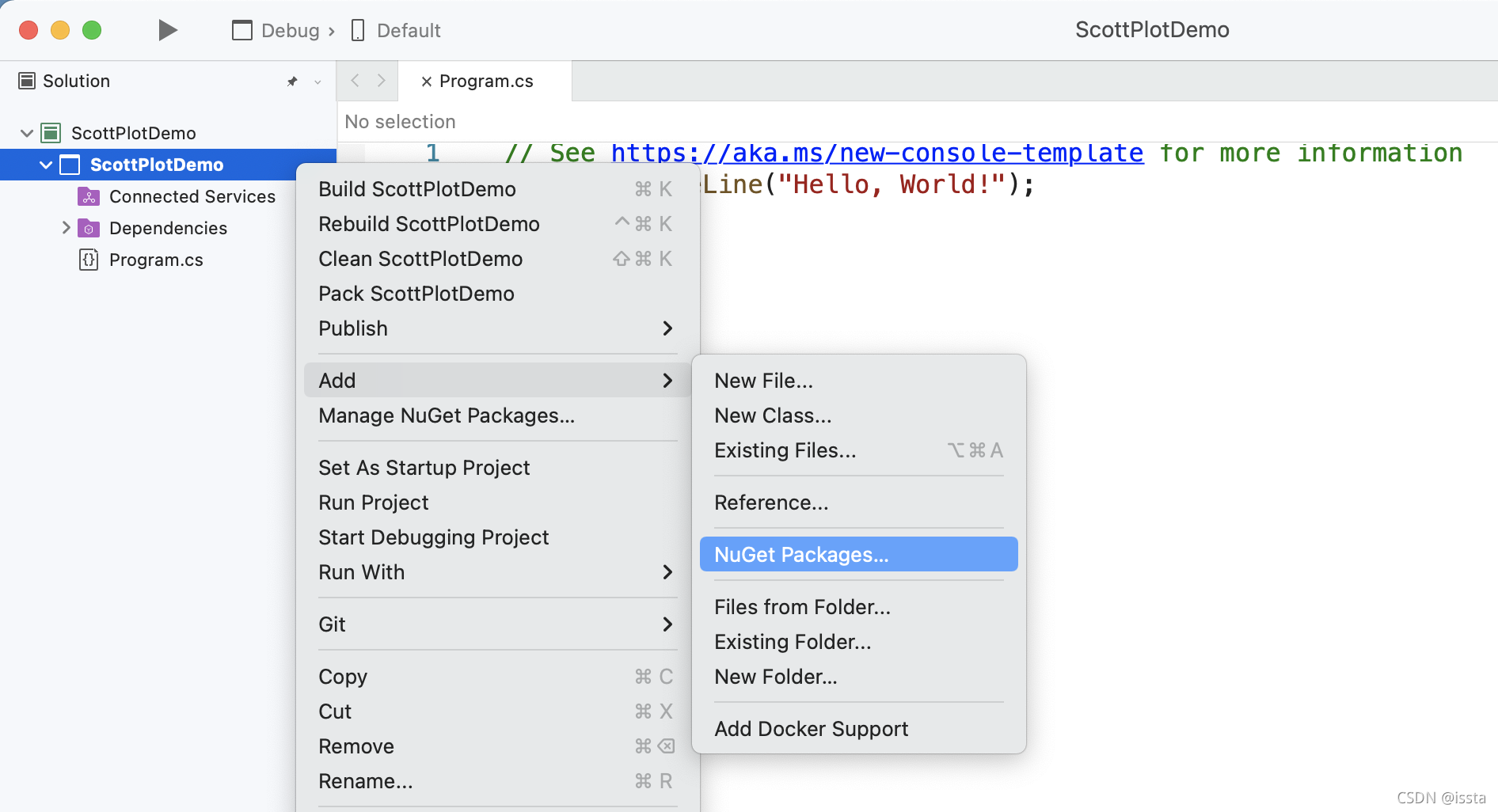Select Program.cs in solution tree
The image size is (1498, 812).
click(x=156, y=260)
